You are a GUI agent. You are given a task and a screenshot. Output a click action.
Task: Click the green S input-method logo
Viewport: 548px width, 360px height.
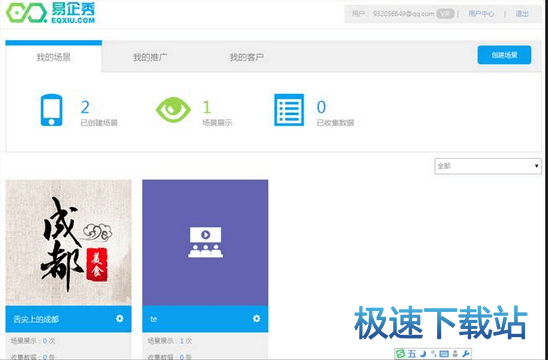(400, 354)
